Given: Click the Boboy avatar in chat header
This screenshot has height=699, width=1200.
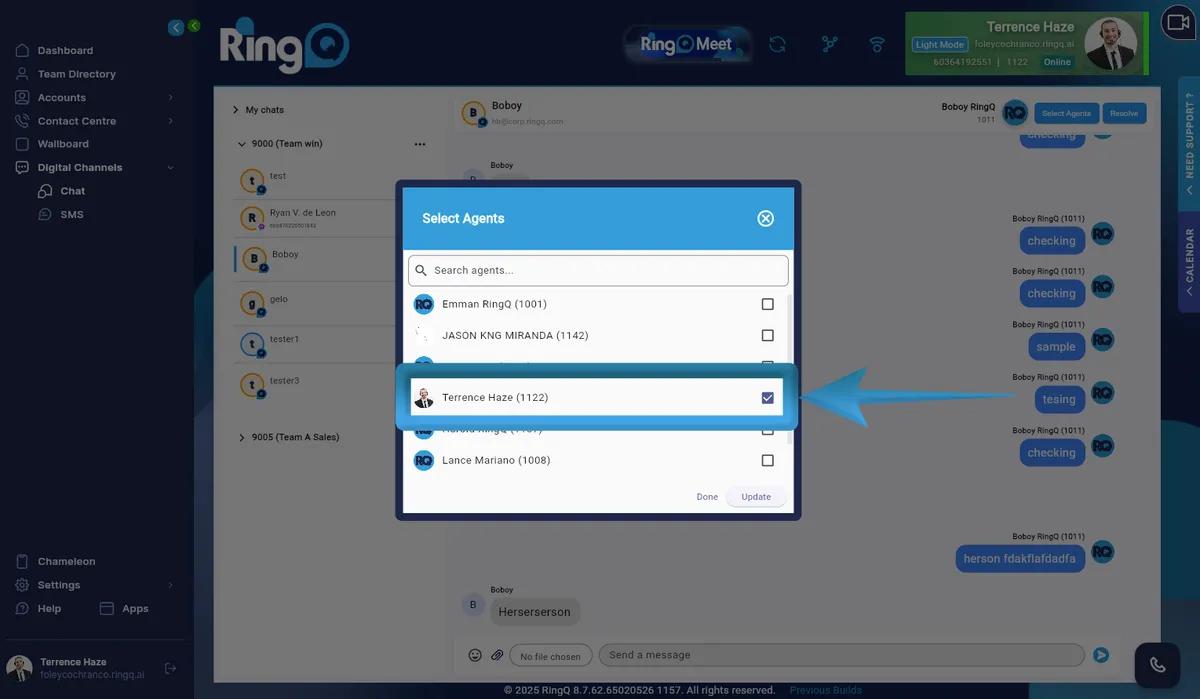Looking at the screenshot, I should (x=474, y=113).
